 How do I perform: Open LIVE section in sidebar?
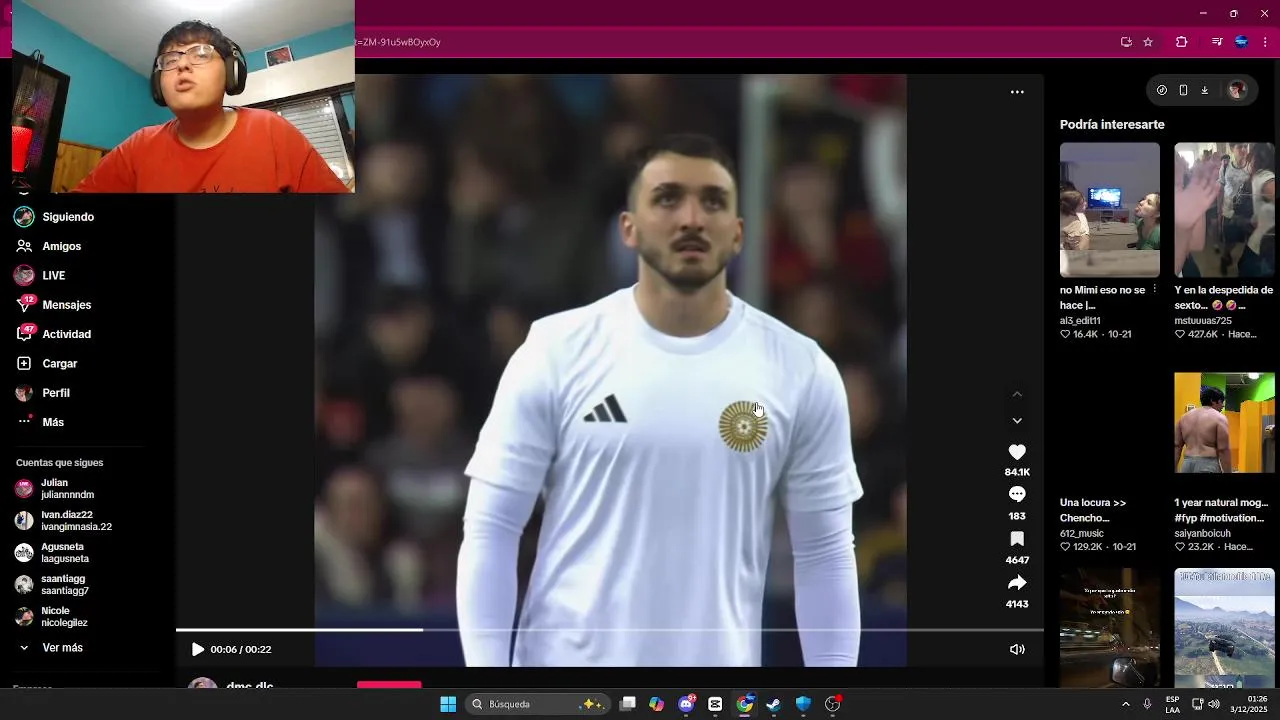click(54, 276)
